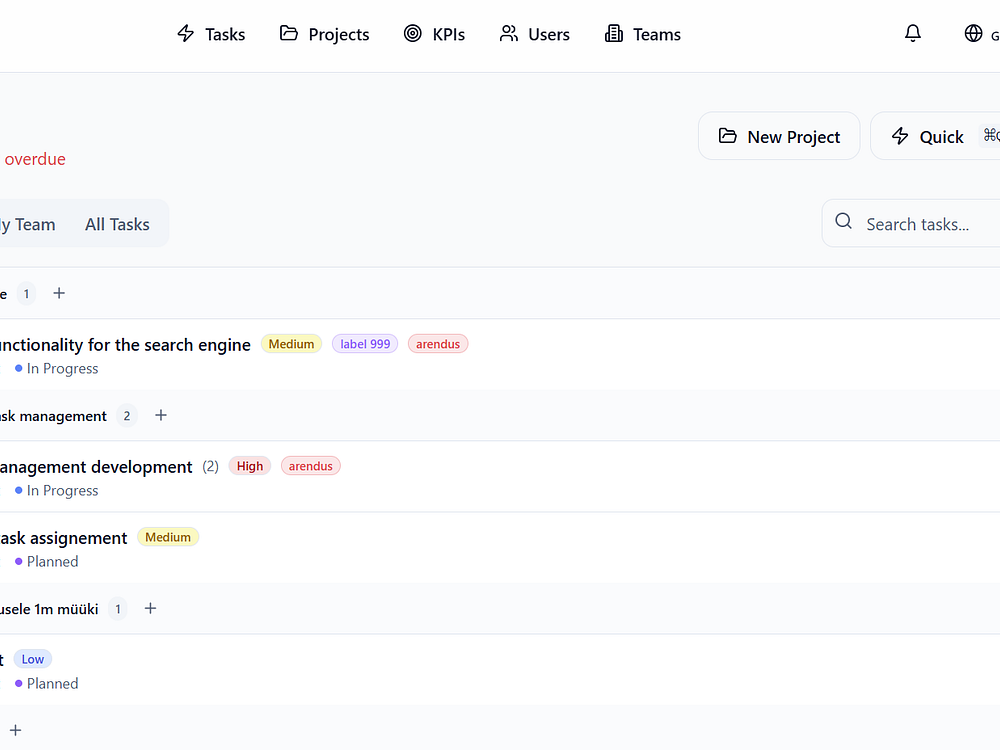The width and height of the screenshot is (1000, 750).
Task: Open KPIs section
Action: 434,34
